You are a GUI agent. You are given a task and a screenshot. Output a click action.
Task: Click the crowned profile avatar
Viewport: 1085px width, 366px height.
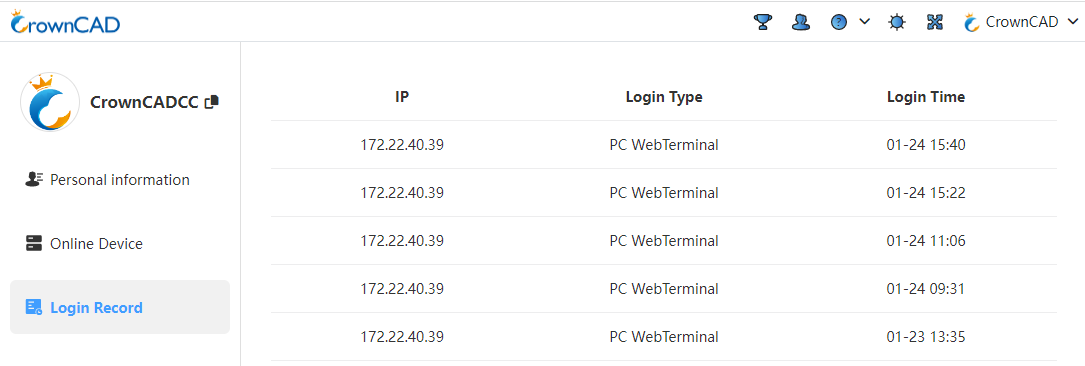[x=50, y=102]
